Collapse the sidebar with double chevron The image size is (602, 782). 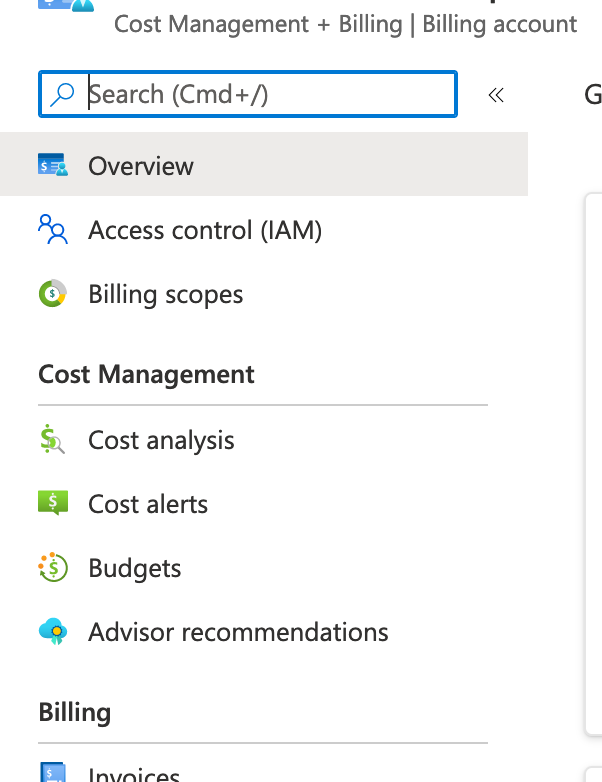[495, 95]
